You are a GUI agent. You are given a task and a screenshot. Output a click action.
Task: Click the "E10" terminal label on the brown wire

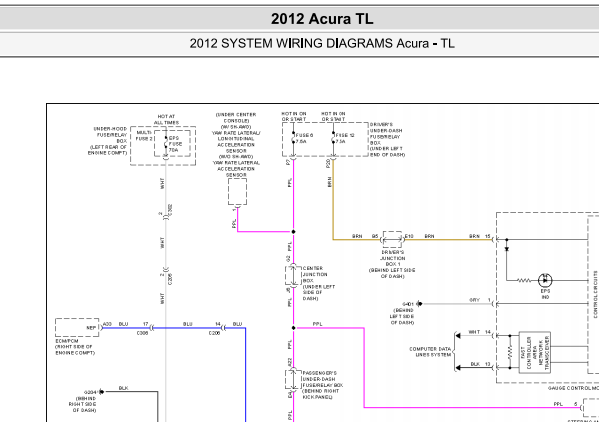[409, 236]
